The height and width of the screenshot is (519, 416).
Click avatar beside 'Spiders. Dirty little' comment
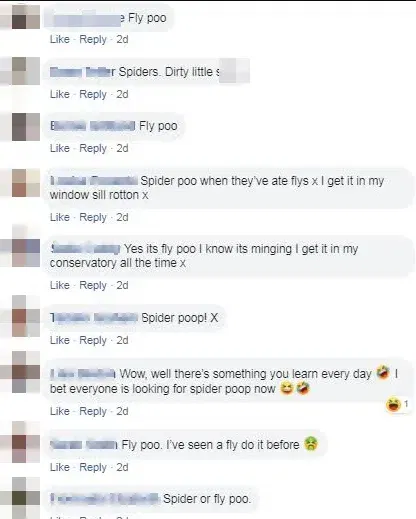(26, 71)
